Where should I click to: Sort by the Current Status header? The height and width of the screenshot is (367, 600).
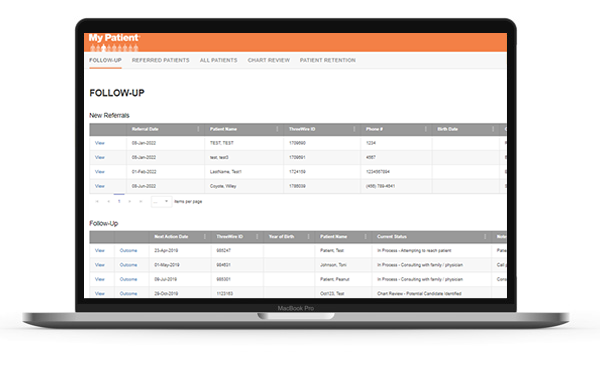coord(391,237)
